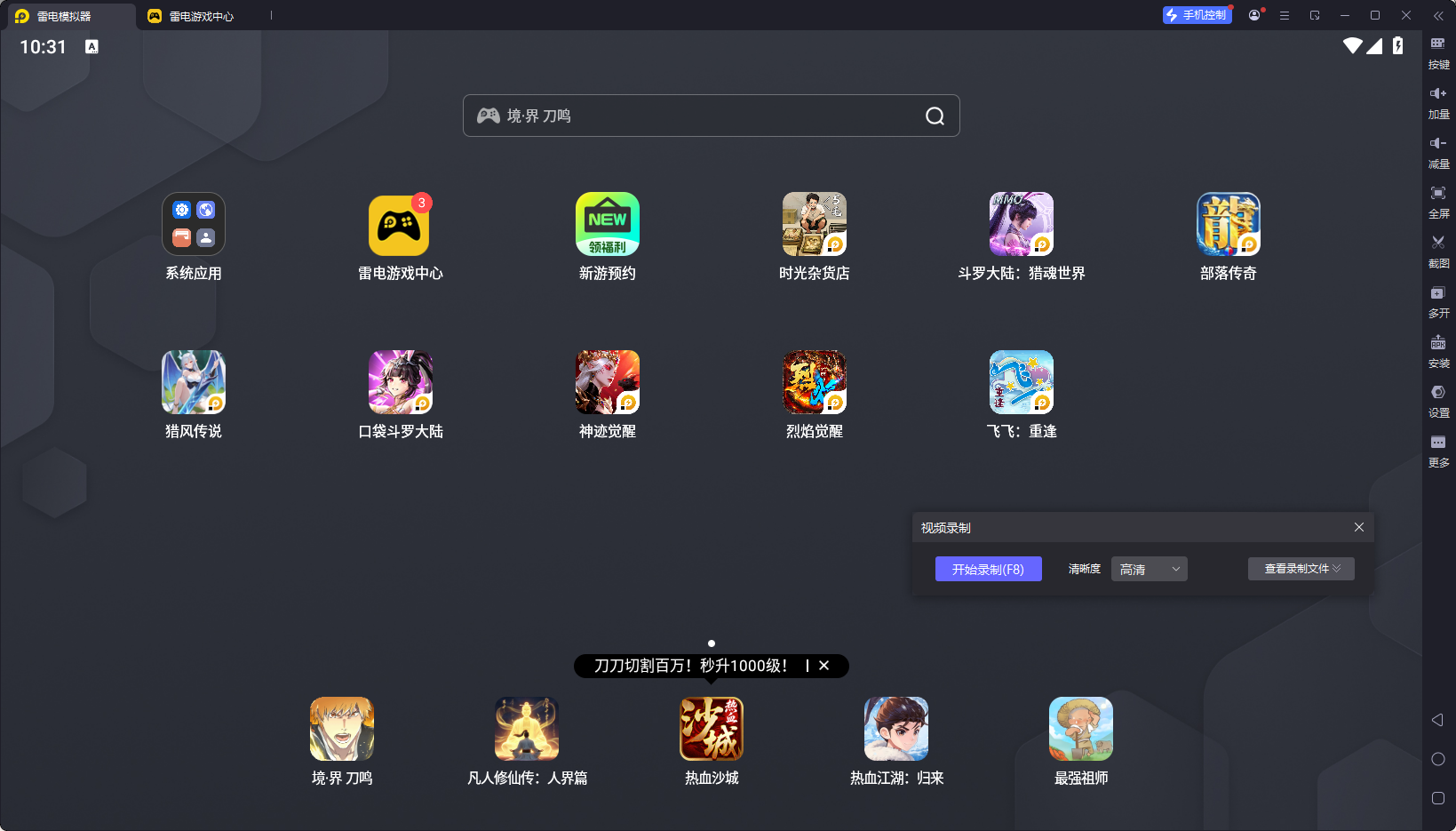Viewport: 1456px width, 831px height.
Task: Enter fullscreen via the 全屏 button
Action: pyautogui.click(x=1438, y=203)
